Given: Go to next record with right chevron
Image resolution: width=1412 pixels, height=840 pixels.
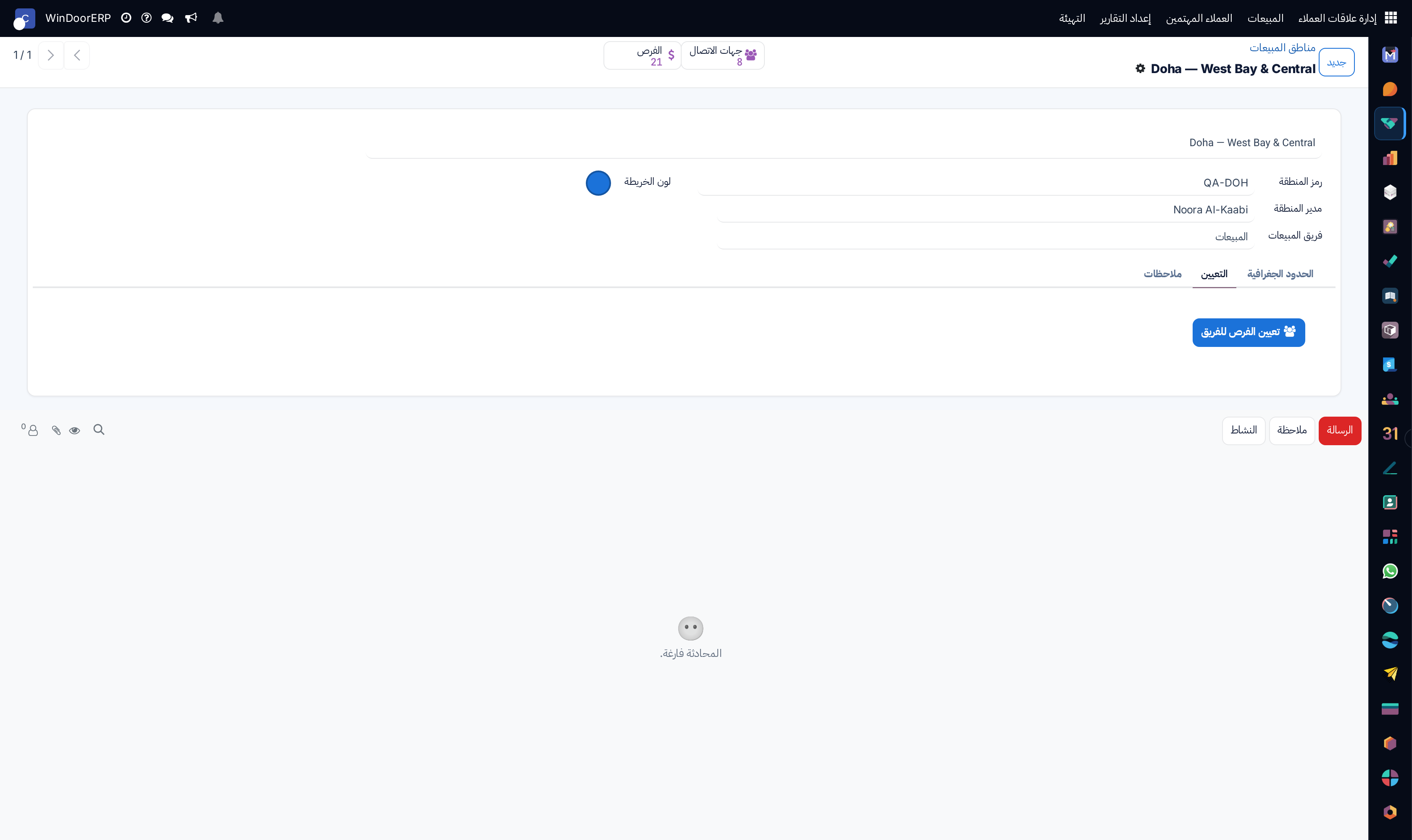Looking at the screenshot, I should point(50,55).
